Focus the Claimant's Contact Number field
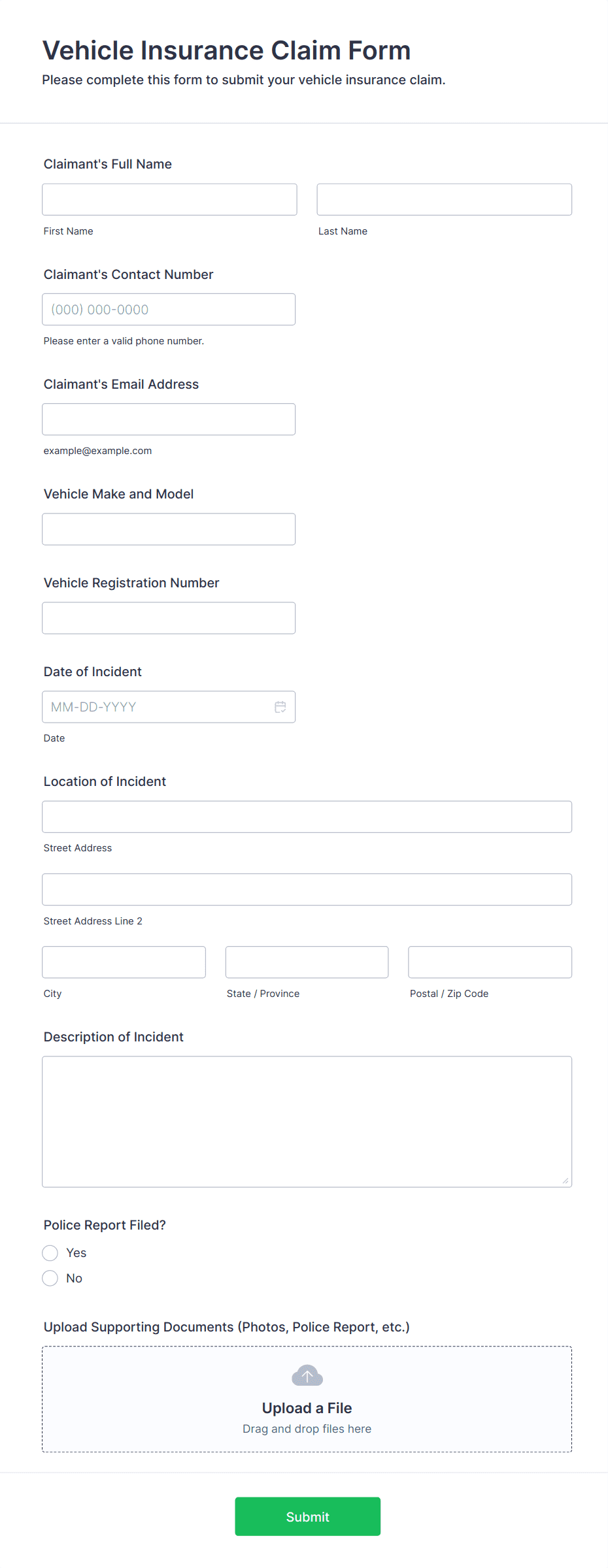608x1568 pixels. pyautogui.click(x=169, y=309)
